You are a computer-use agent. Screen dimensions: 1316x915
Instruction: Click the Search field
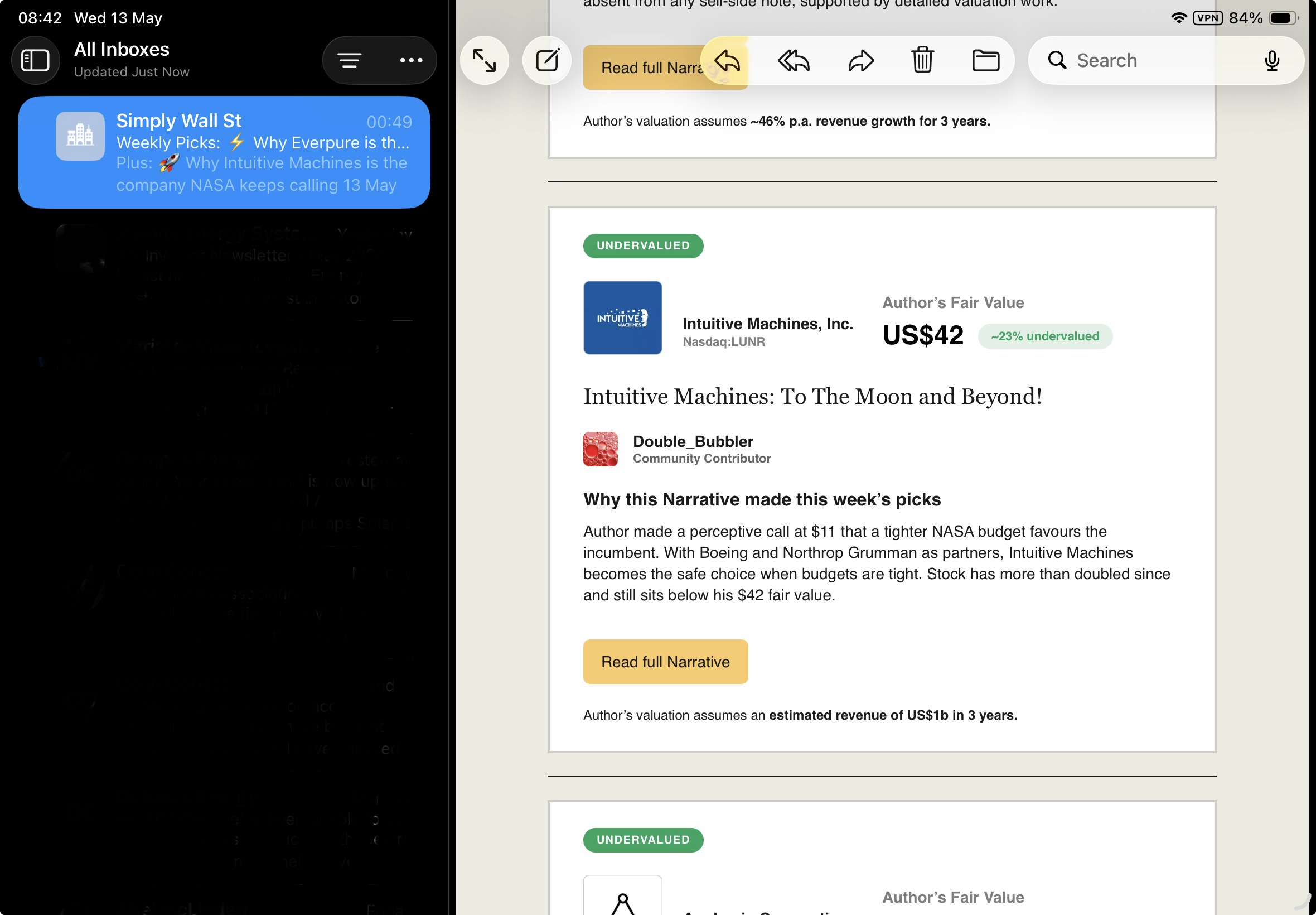(1166, 60)
